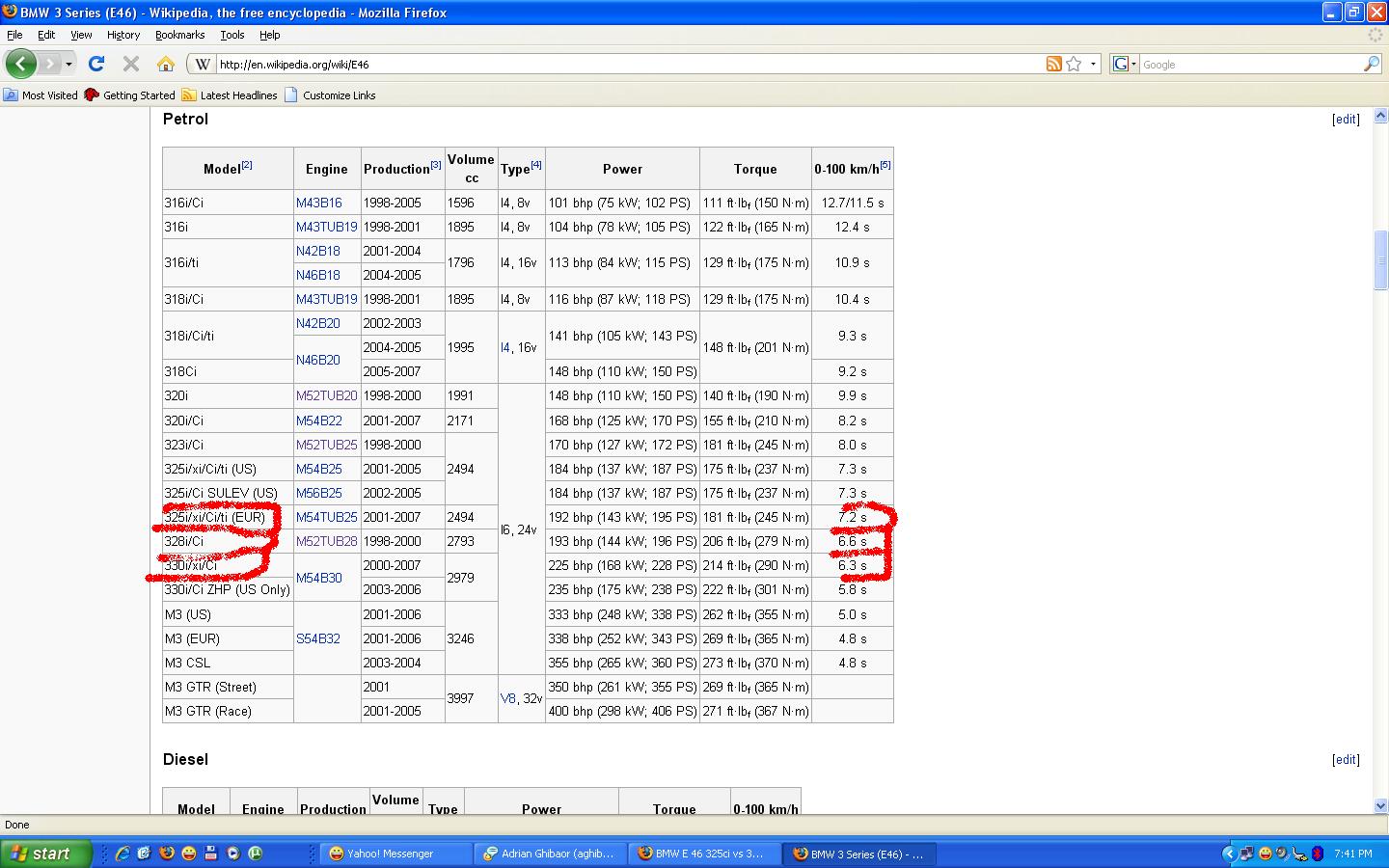Open the back/forward history dropdown arrow

pyautogui.click(x=68, y=65)
